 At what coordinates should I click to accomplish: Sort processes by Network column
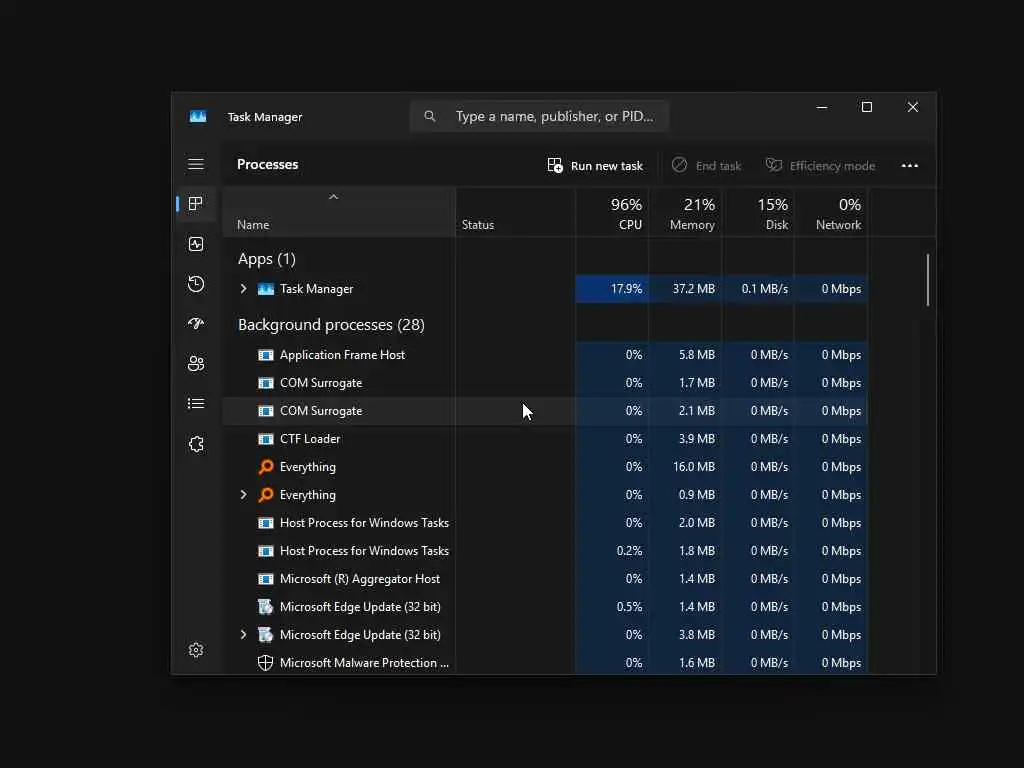pyautogui.click(x=831, y=213)
